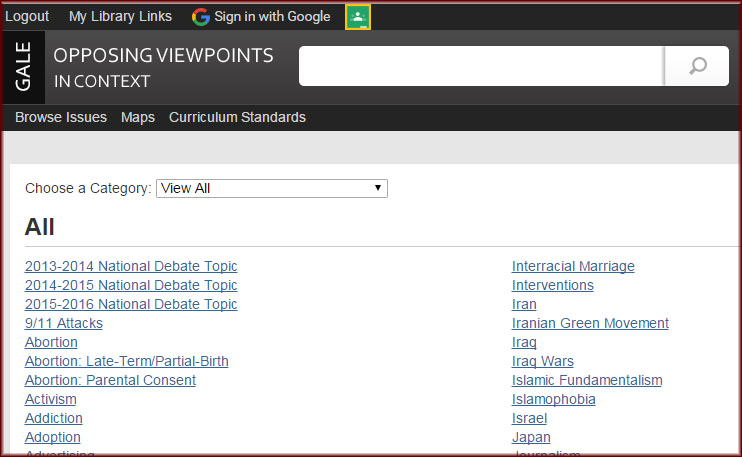Click inside the search text field
The height and width of the screenshot is (457, 742).
(x=481, y=66)
